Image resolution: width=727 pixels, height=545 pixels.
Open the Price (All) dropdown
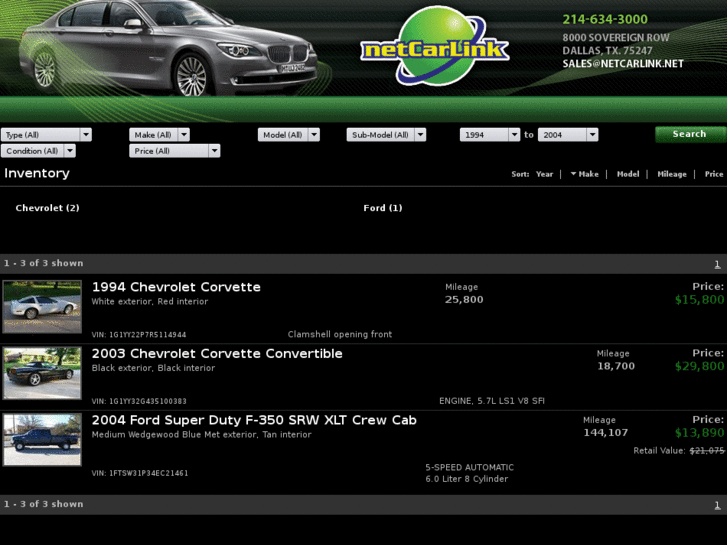point(174,151)
